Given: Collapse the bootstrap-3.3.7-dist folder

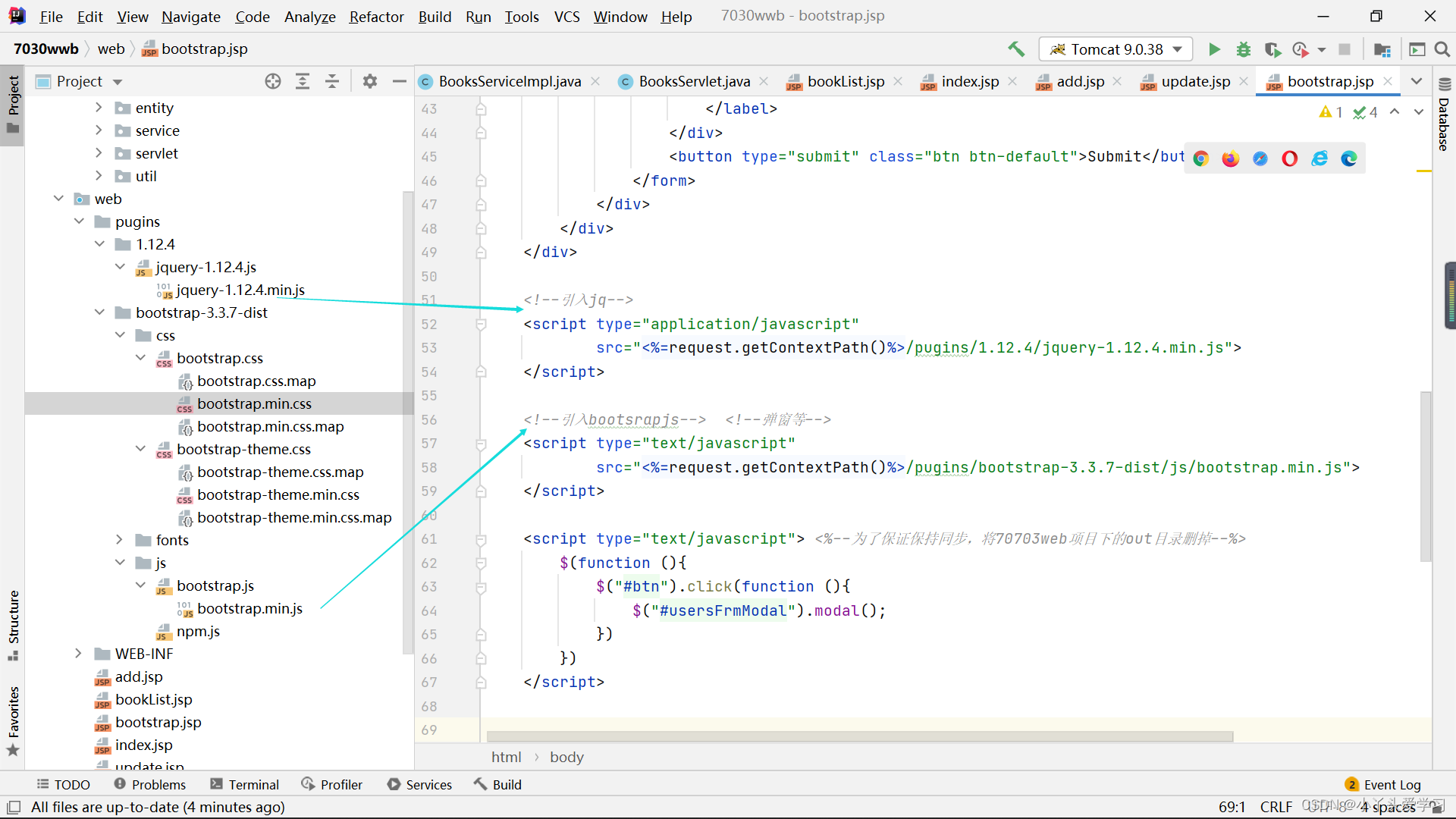Looking at the screenshot, I should (x=99, y=312).
